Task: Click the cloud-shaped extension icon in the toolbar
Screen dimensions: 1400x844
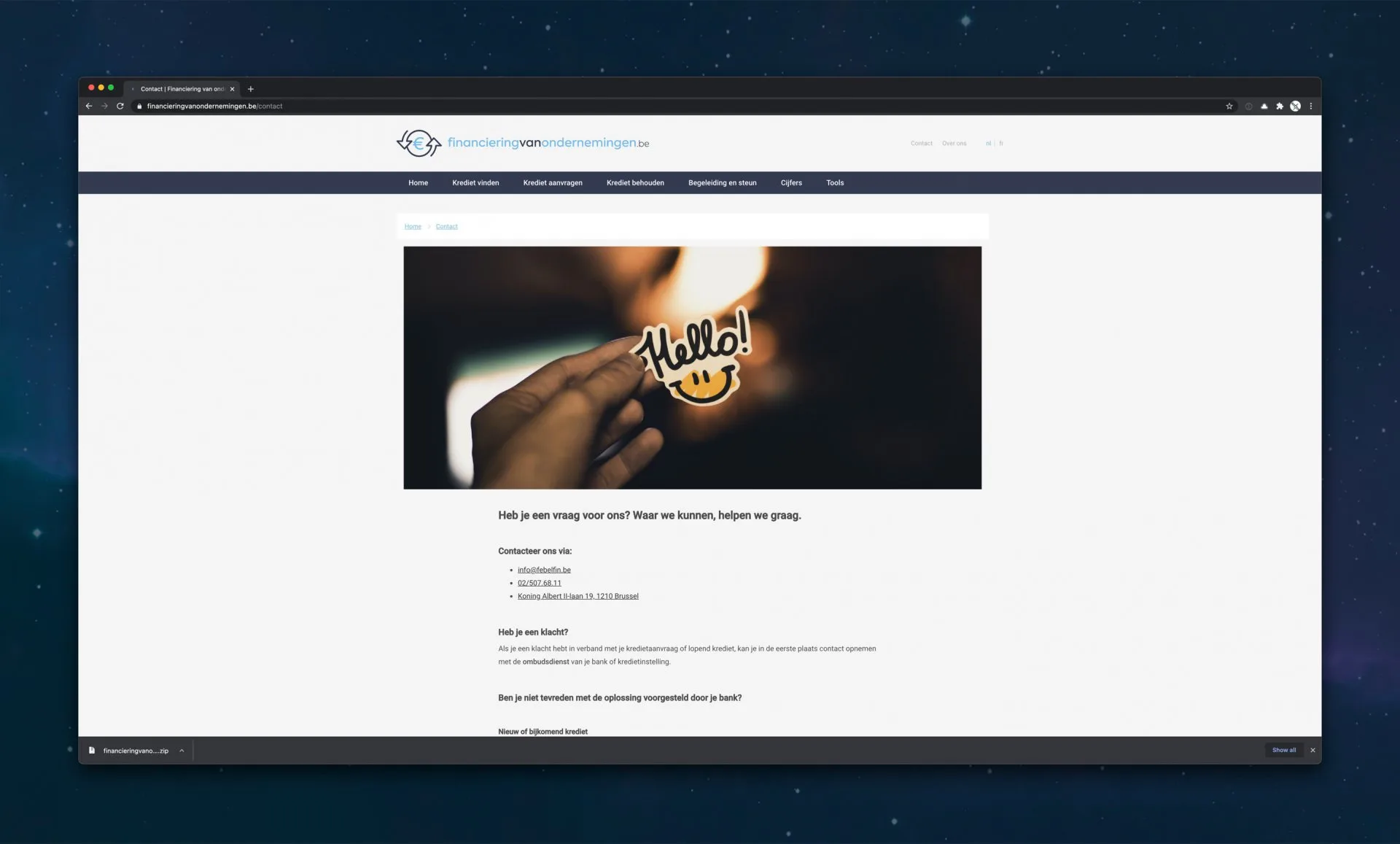Action: [1264, 106]
